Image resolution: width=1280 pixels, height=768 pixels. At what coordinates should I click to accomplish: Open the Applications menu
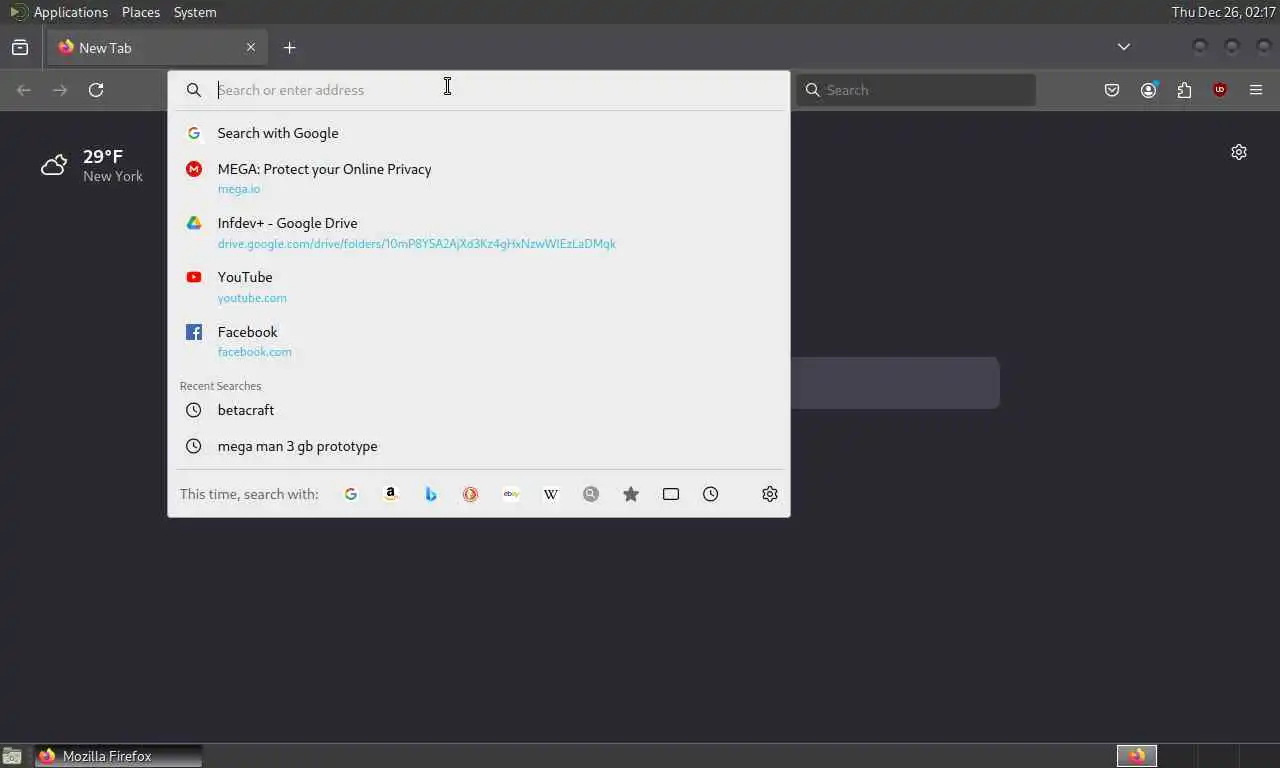(x=59, y=12)
